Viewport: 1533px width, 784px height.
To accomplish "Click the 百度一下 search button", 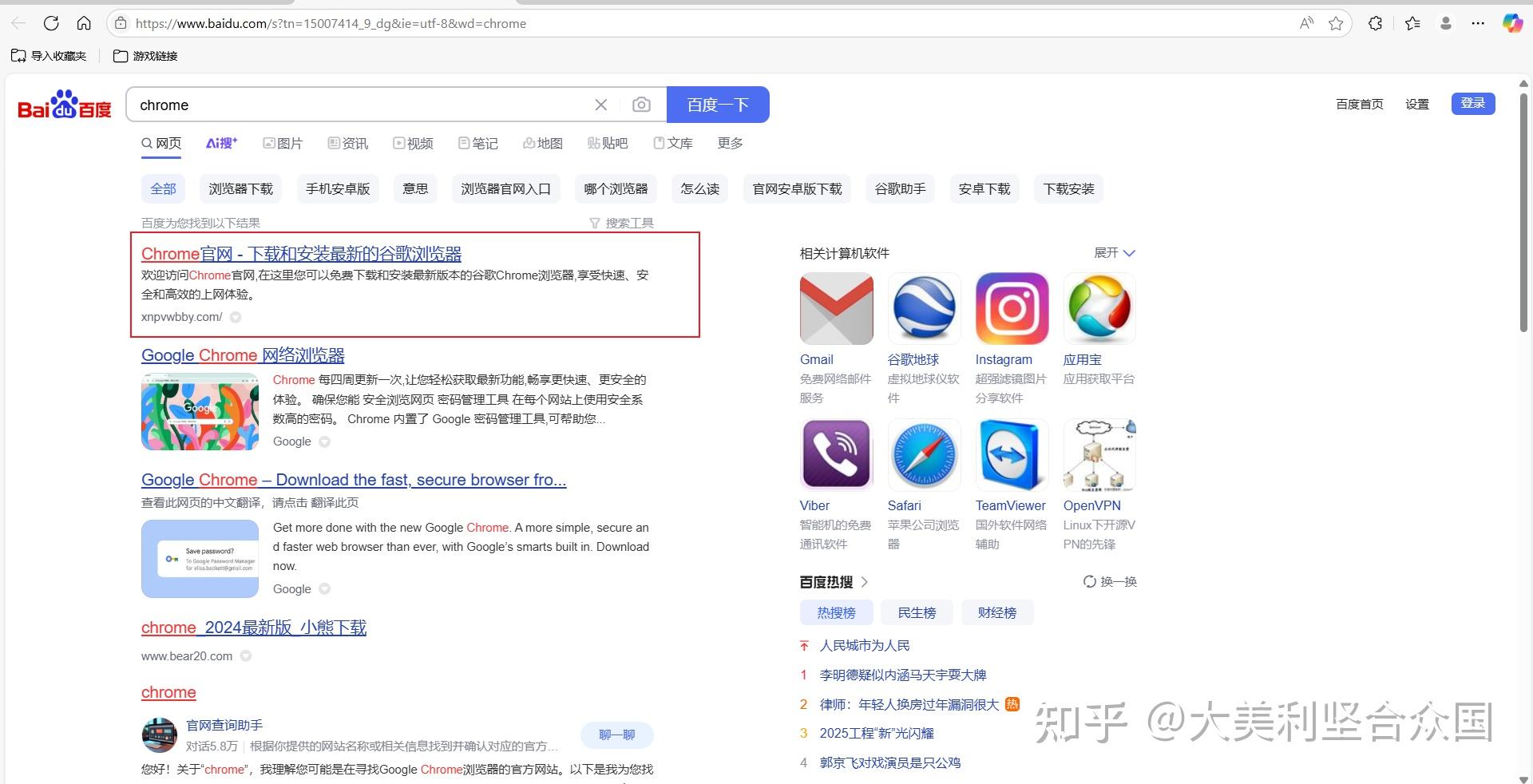I will pyautogui.click(x=718, y=105).
